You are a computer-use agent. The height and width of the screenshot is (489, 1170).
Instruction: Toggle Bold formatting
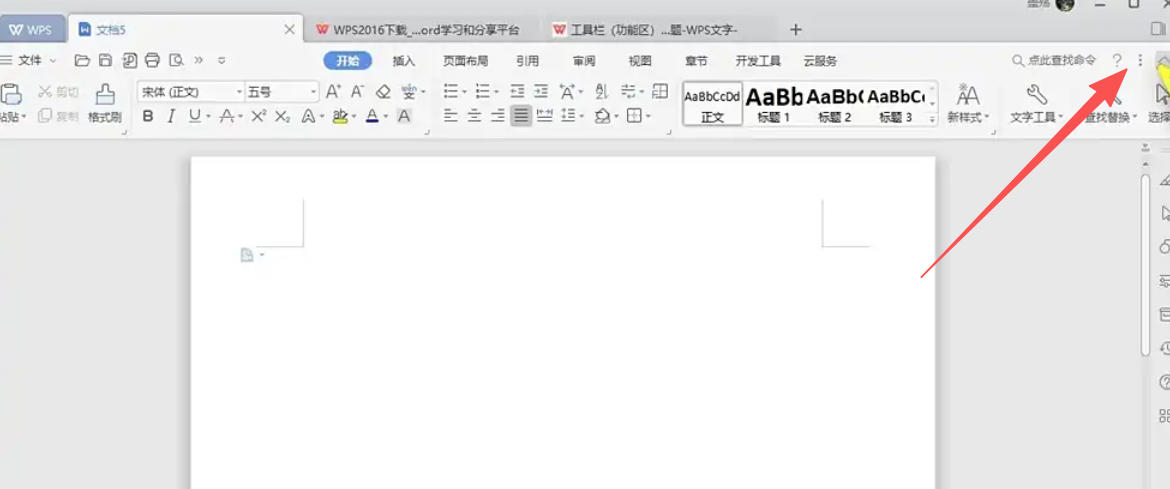point(148,116)
